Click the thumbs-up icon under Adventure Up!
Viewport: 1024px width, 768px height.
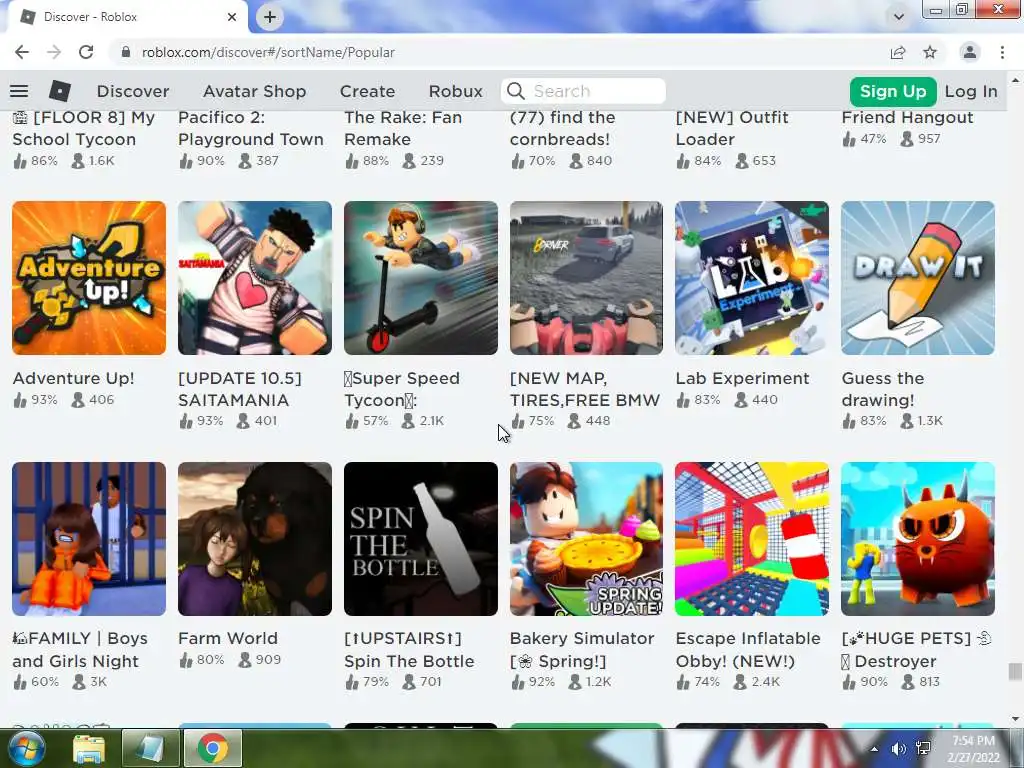[x=20, y=400]
